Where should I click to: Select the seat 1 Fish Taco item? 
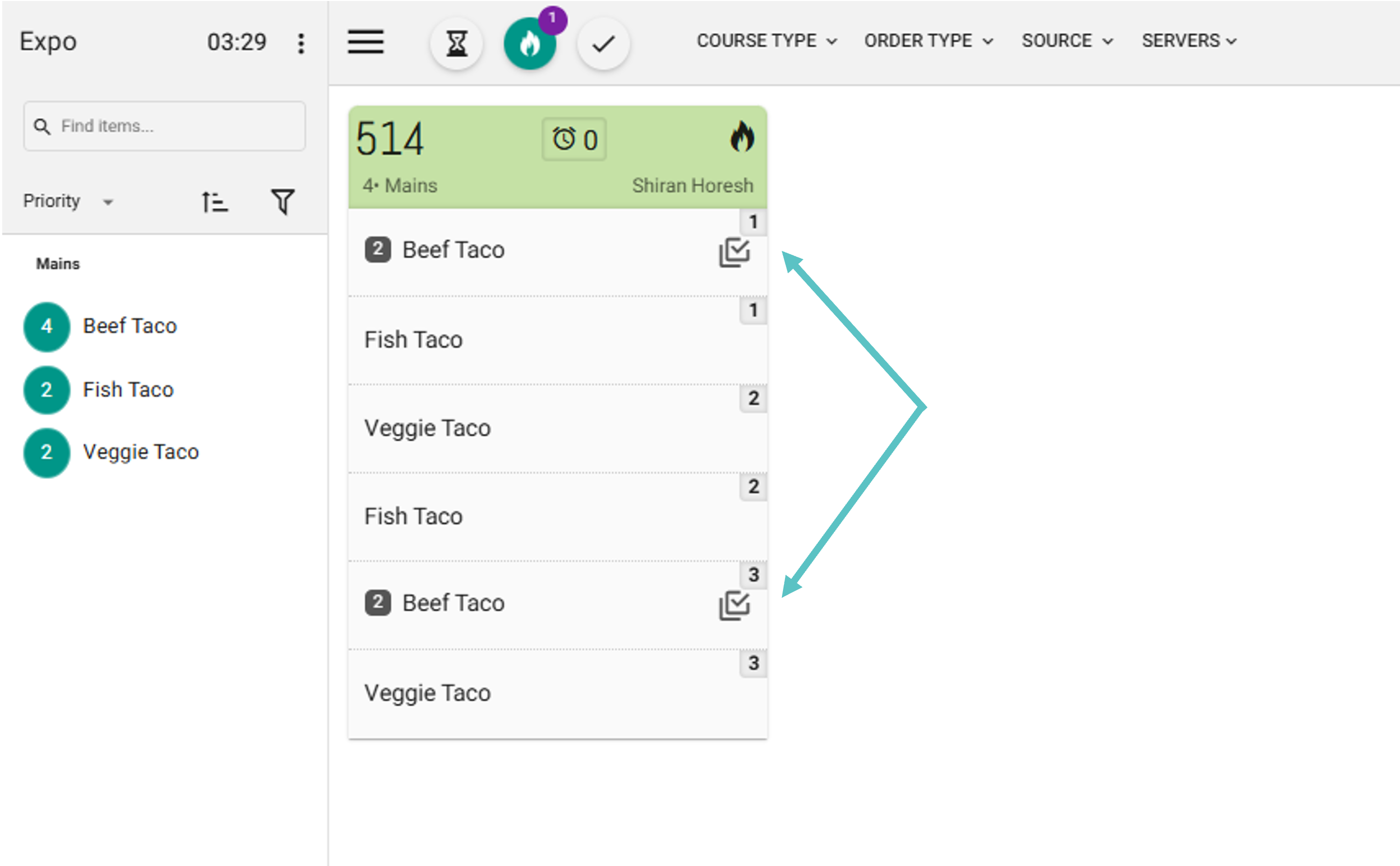point(558,340)
